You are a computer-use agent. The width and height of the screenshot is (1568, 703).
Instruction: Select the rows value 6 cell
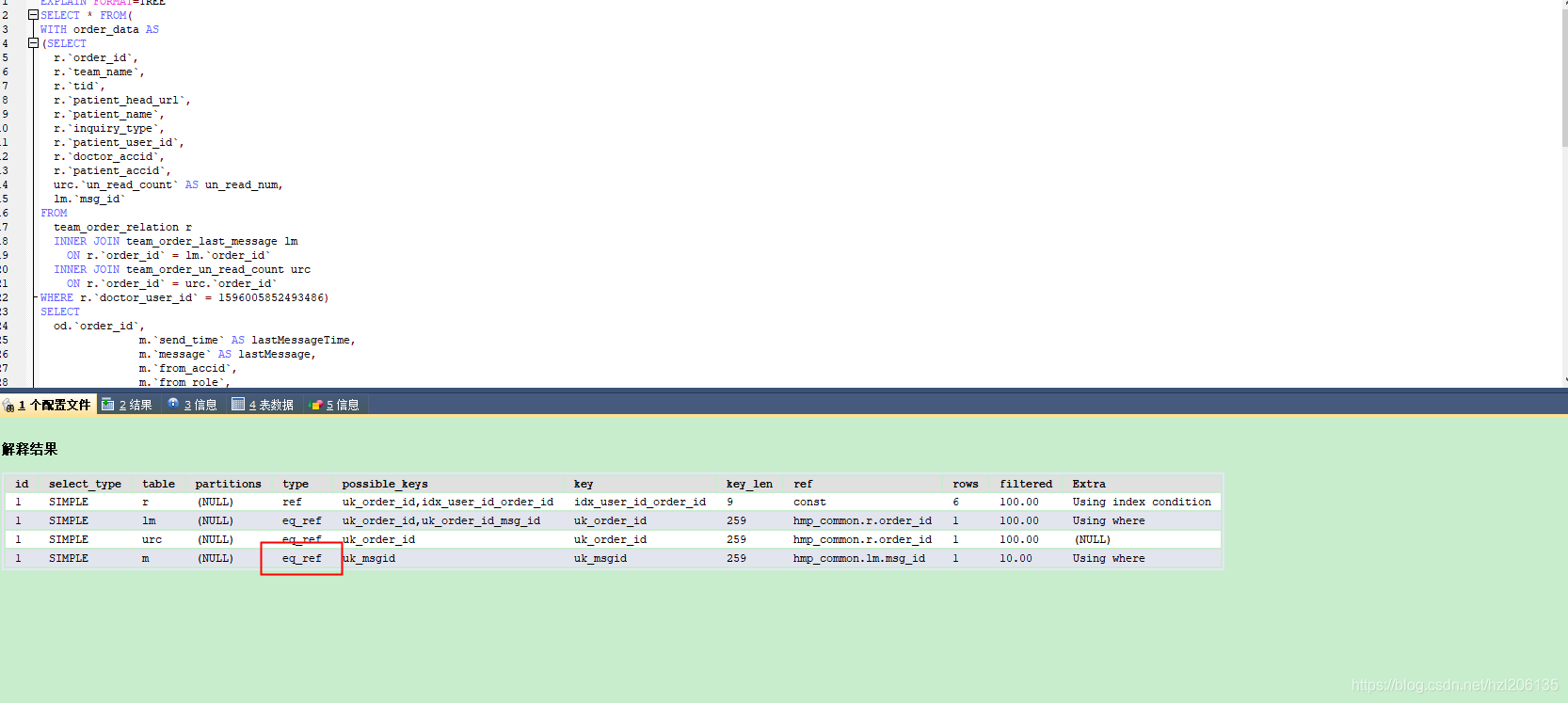[x=955, y=502]
